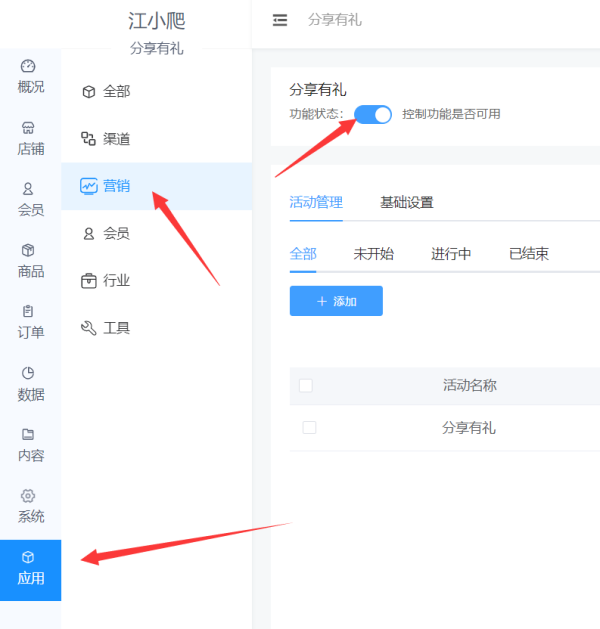Open the 渠道 channel menu item
This screenshot has height=629, width=600.
click(x=156, y=139)
